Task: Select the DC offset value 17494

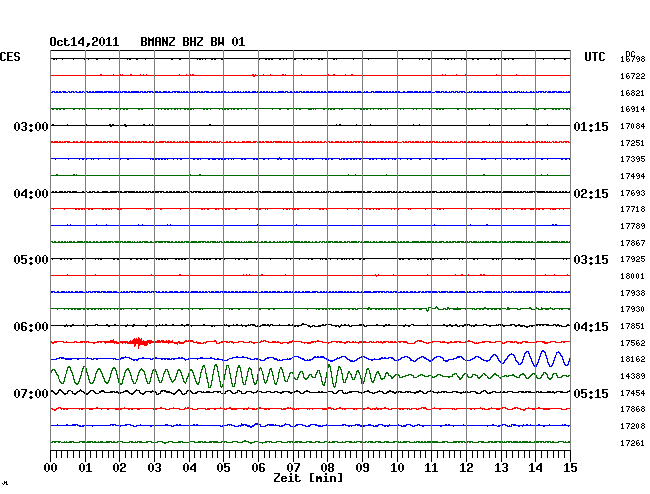Action: (x=633, y=176)
